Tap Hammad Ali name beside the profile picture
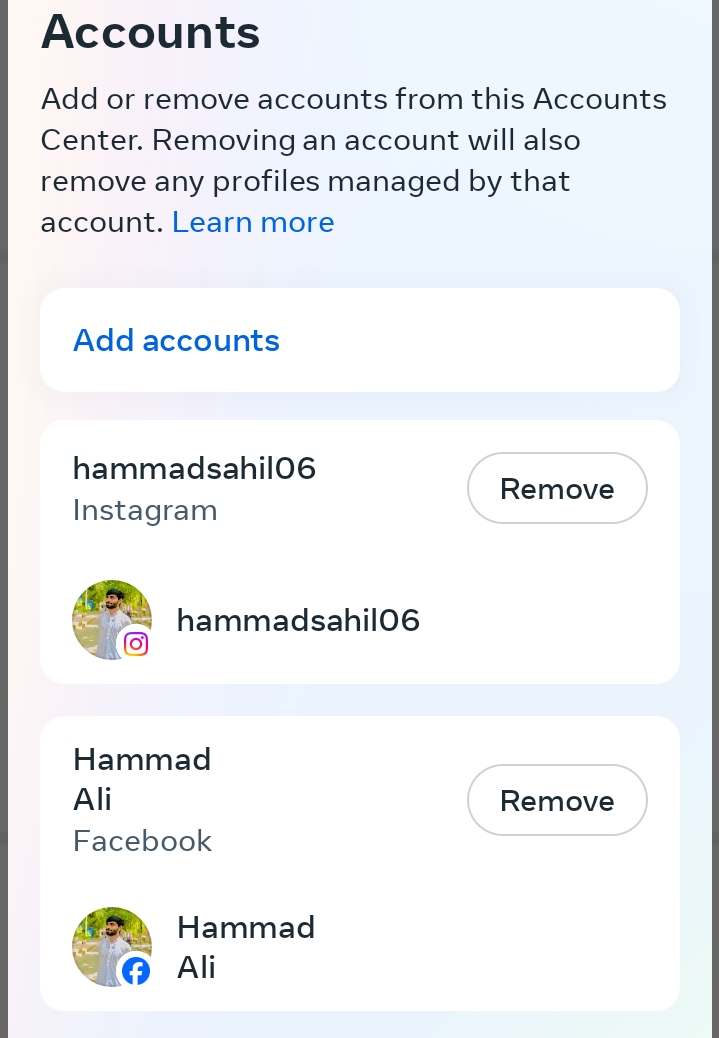 click(x=245, y=947)
